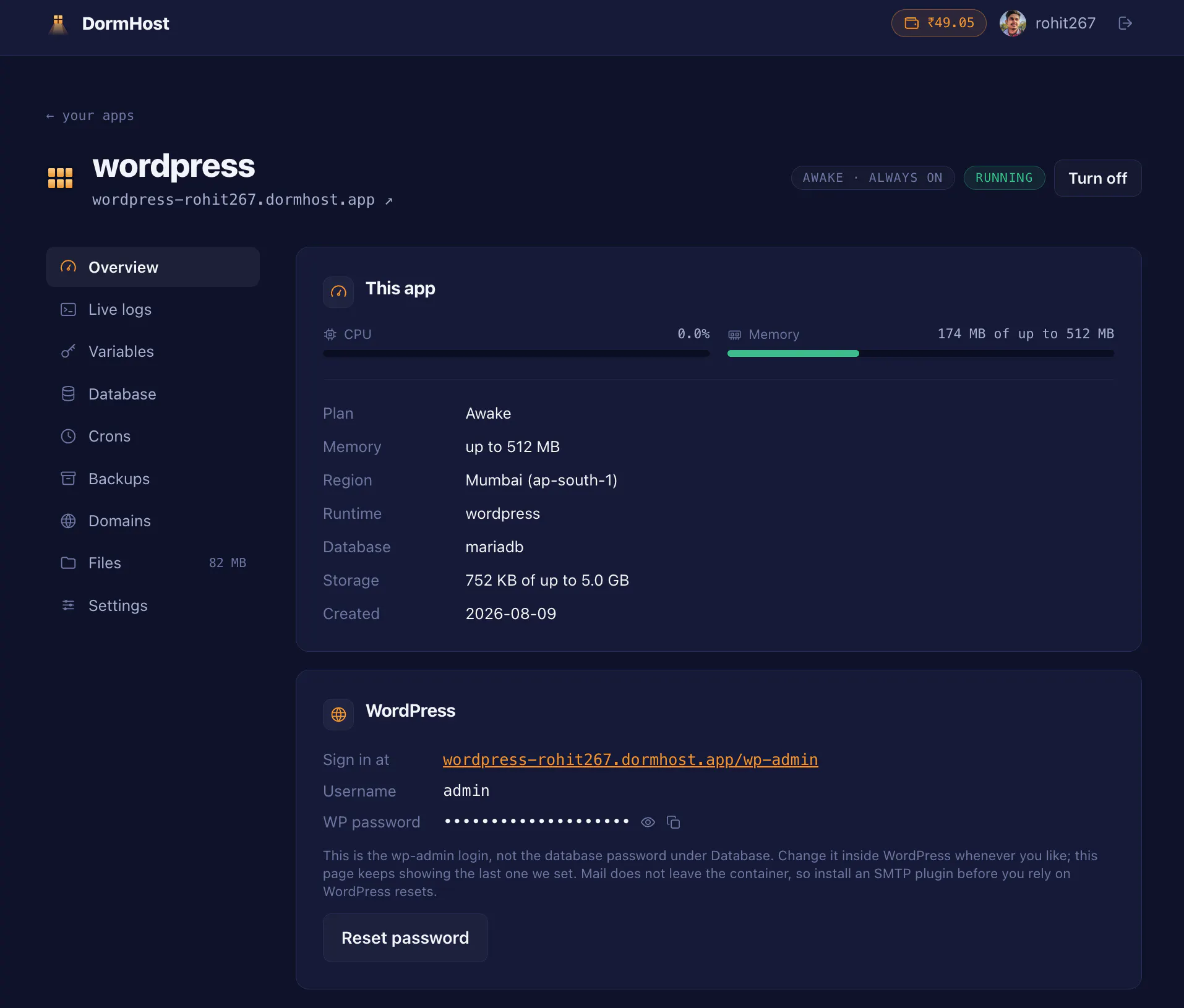Click the Variables key icon
The width and height of the screenshot is (1184, 1008).
coord(68,351)
